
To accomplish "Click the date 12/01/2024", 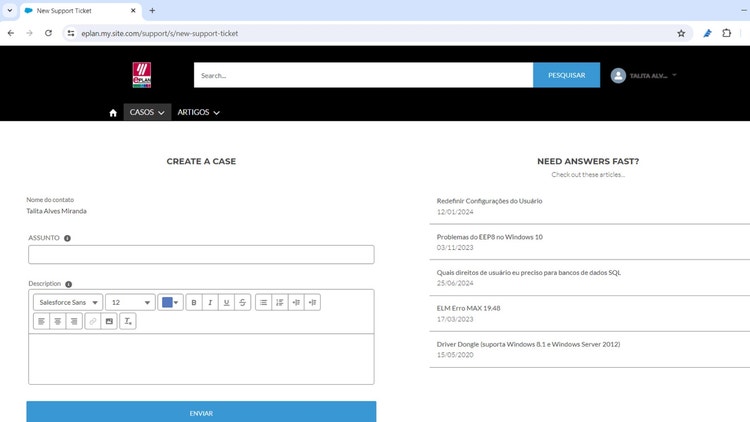I will 455,212.
